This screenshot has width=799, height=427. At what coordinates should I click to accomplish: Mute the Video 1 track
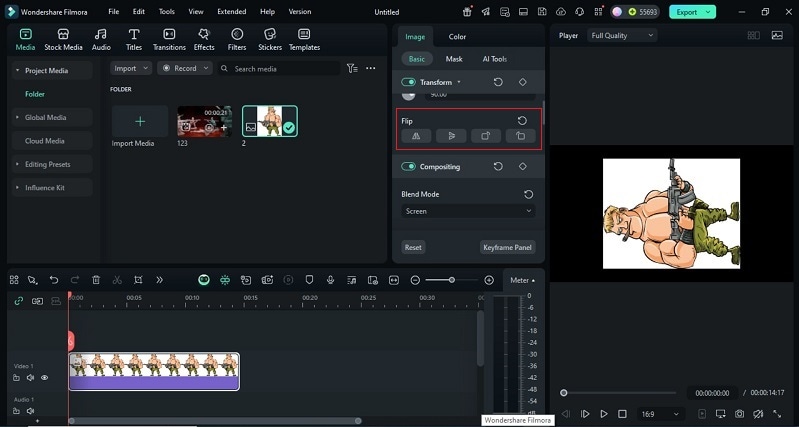(31, 378)
